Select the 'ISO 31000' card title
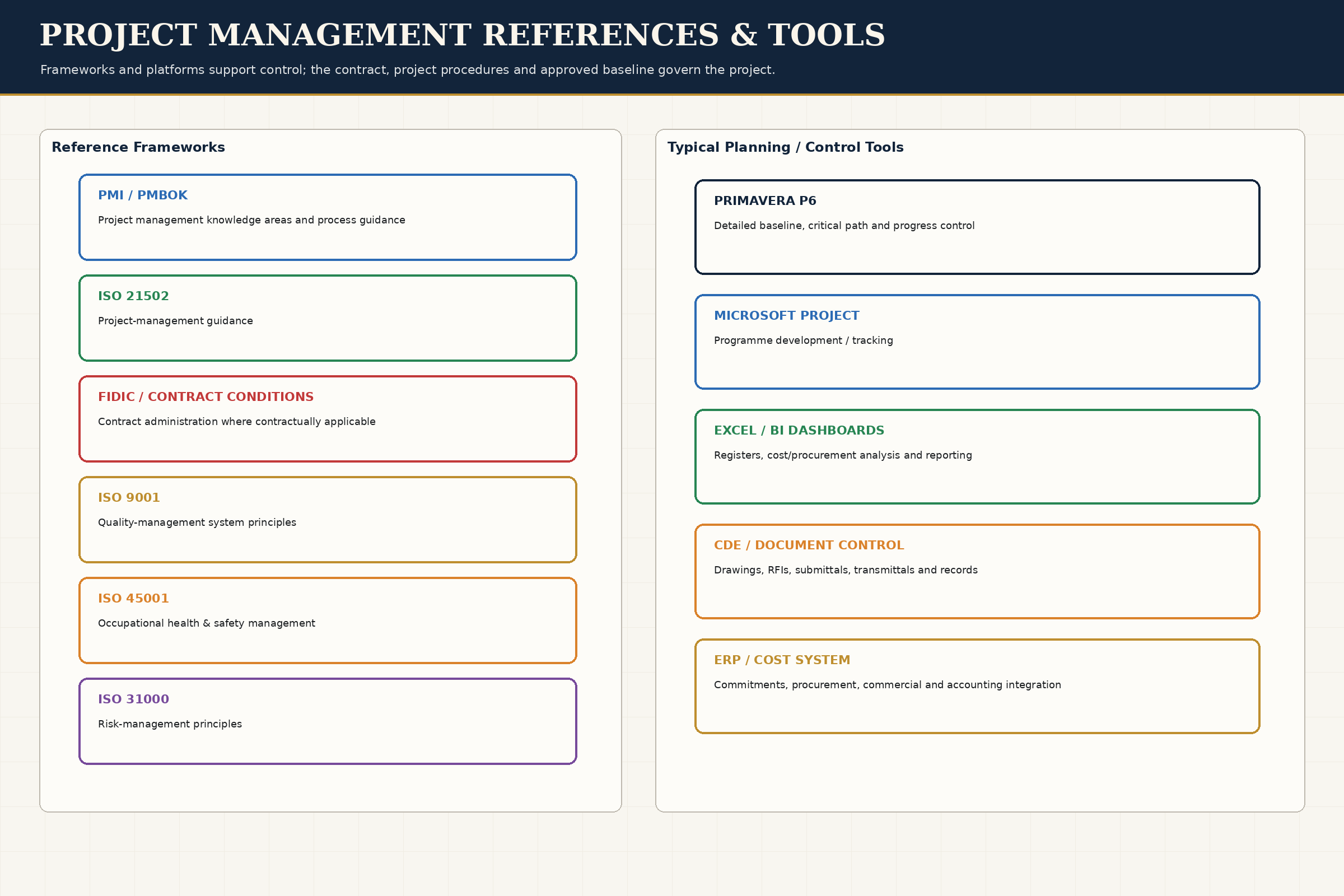The height and width of the screenshot is (896, 1344). pos(133,699)
